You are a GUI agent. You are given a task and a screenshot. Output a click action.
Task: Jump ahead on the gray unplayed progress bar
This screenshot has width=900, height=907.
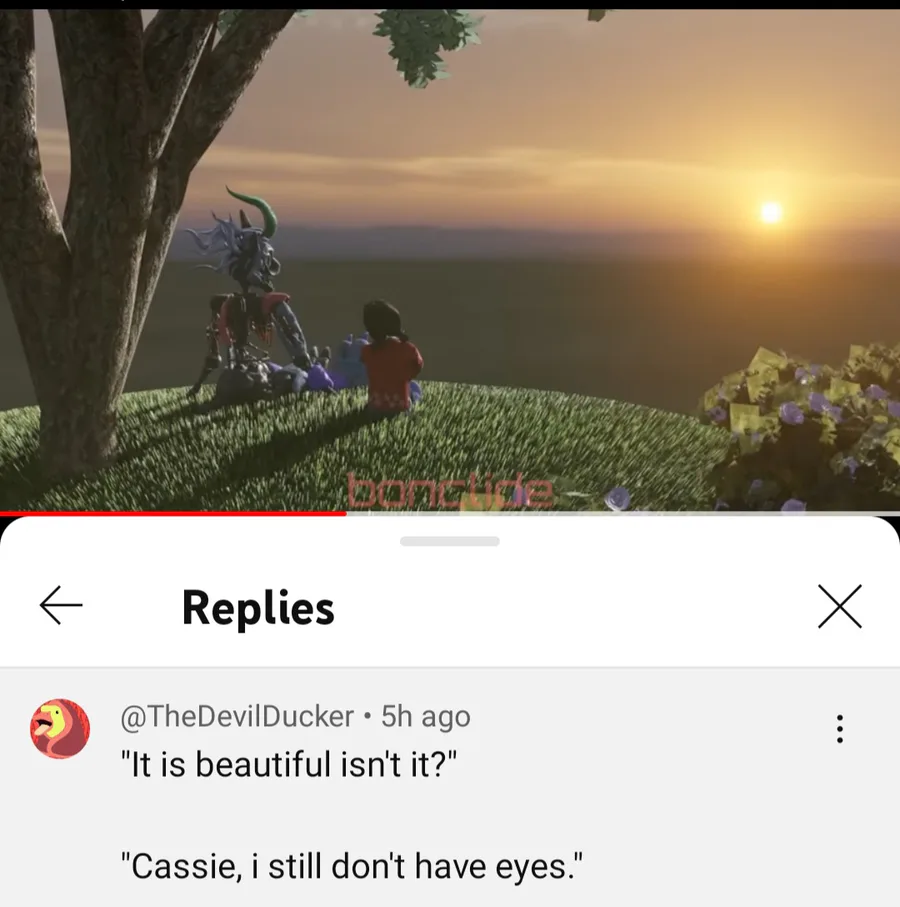(x=623, y=513)
